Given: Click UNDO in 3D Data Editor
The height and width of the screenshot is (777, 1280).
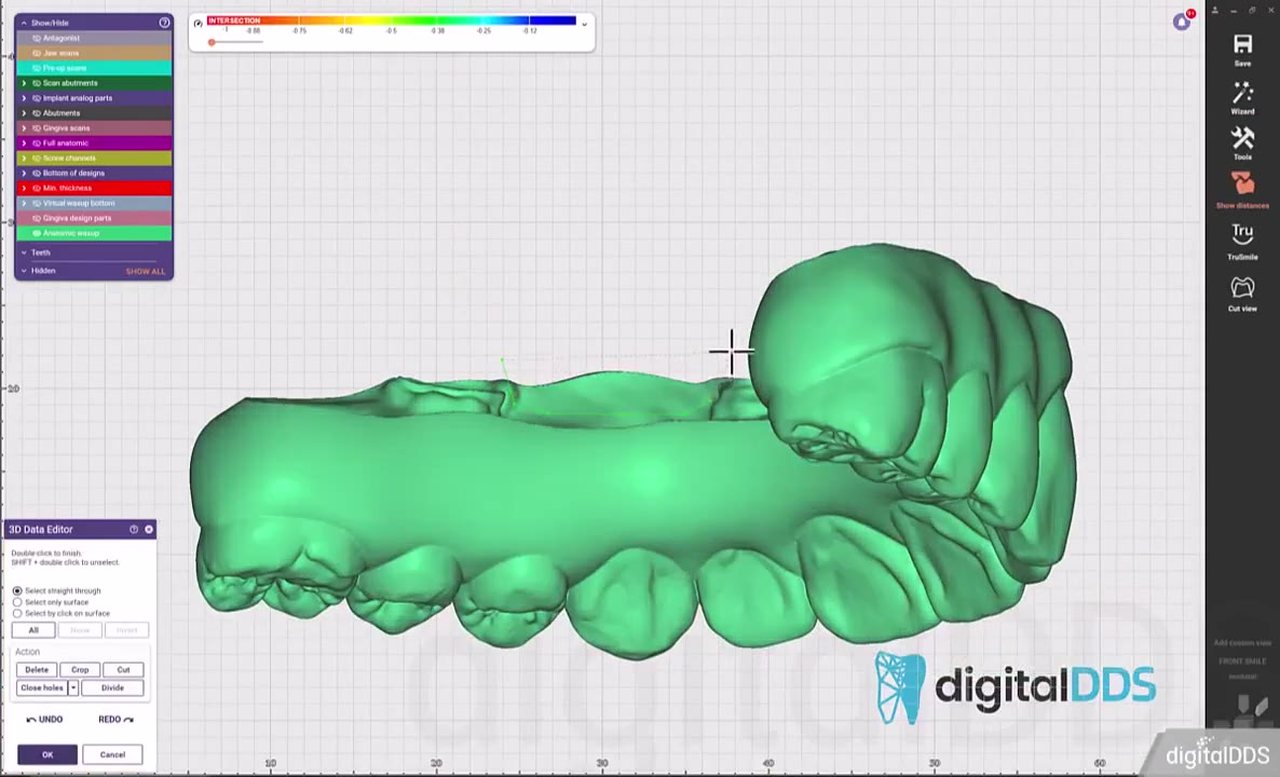Looking at the screenshot, I should 45,719.
